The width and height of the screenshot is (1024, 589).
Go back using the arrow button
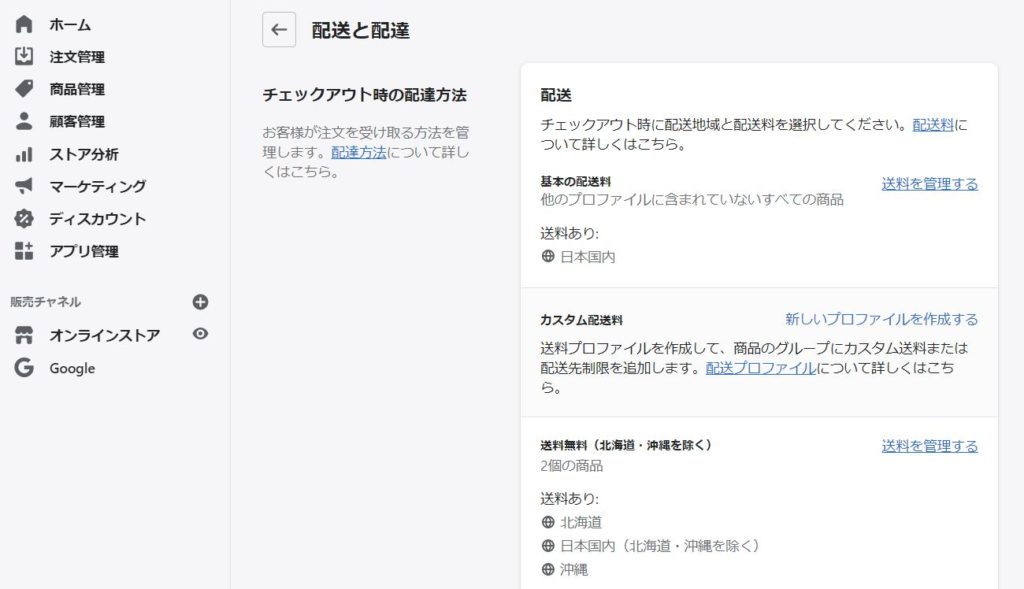[x=279, y=30]
